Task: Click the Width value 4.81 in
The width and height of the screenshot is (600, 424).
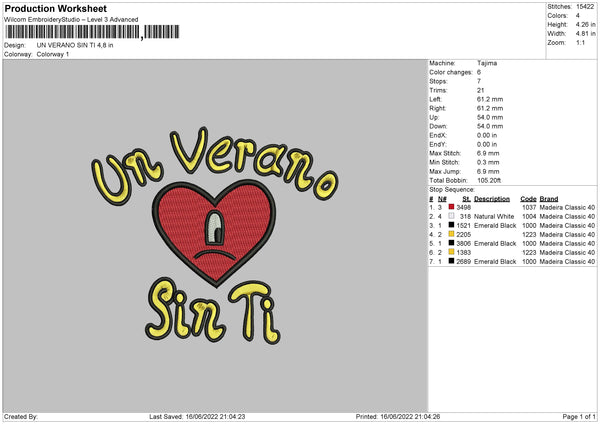Action: 585,34
